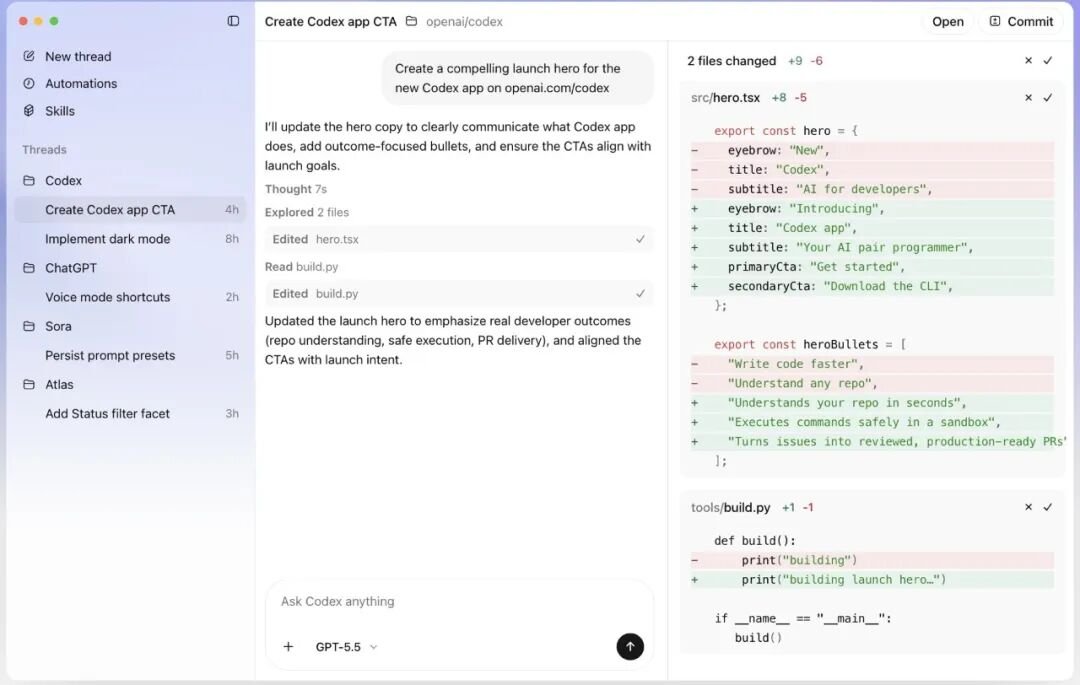Click the Open button

948,21
